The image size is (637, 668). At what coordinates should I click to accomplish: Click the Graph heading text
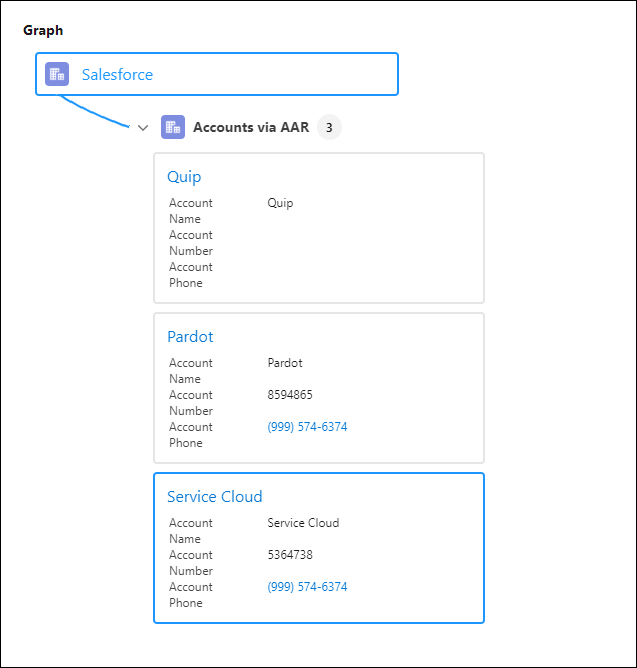[43, 30]
